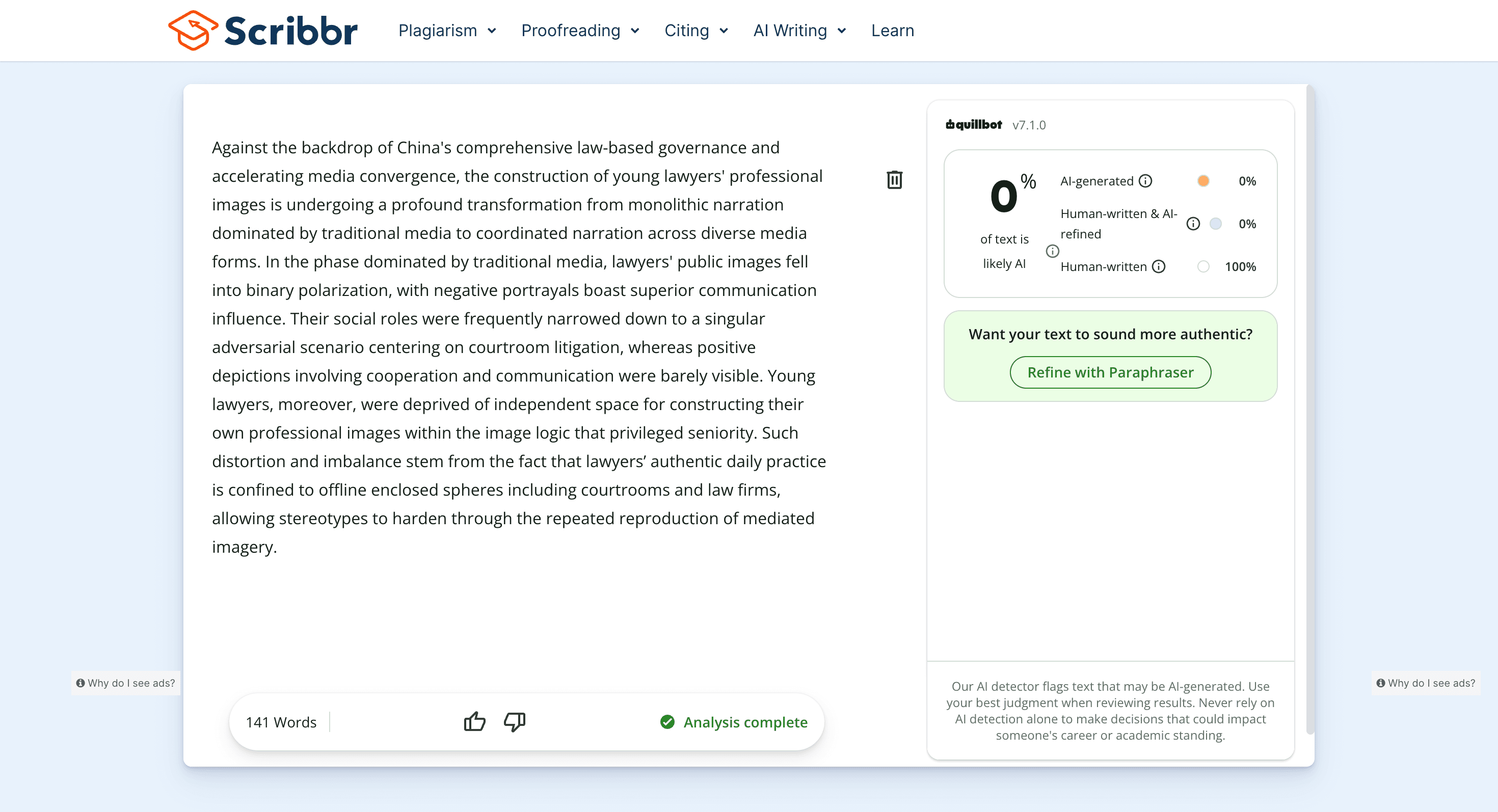Screen dimensions: 1498x812
Task: Open info icon next to Human-written
Action: tap(1158, 266)
